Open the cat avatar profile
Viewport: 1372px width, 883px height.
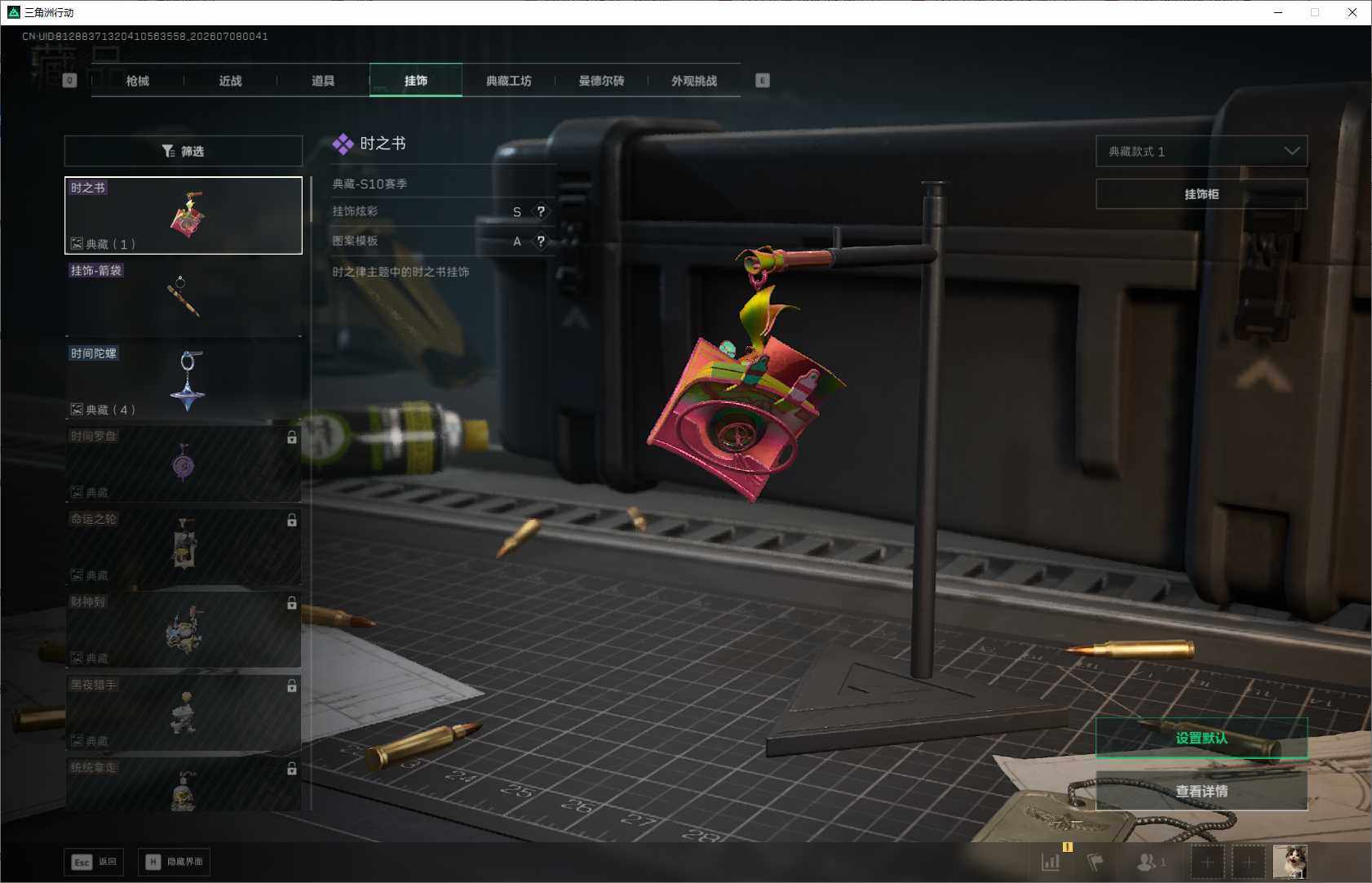[x=1290, y=862]
